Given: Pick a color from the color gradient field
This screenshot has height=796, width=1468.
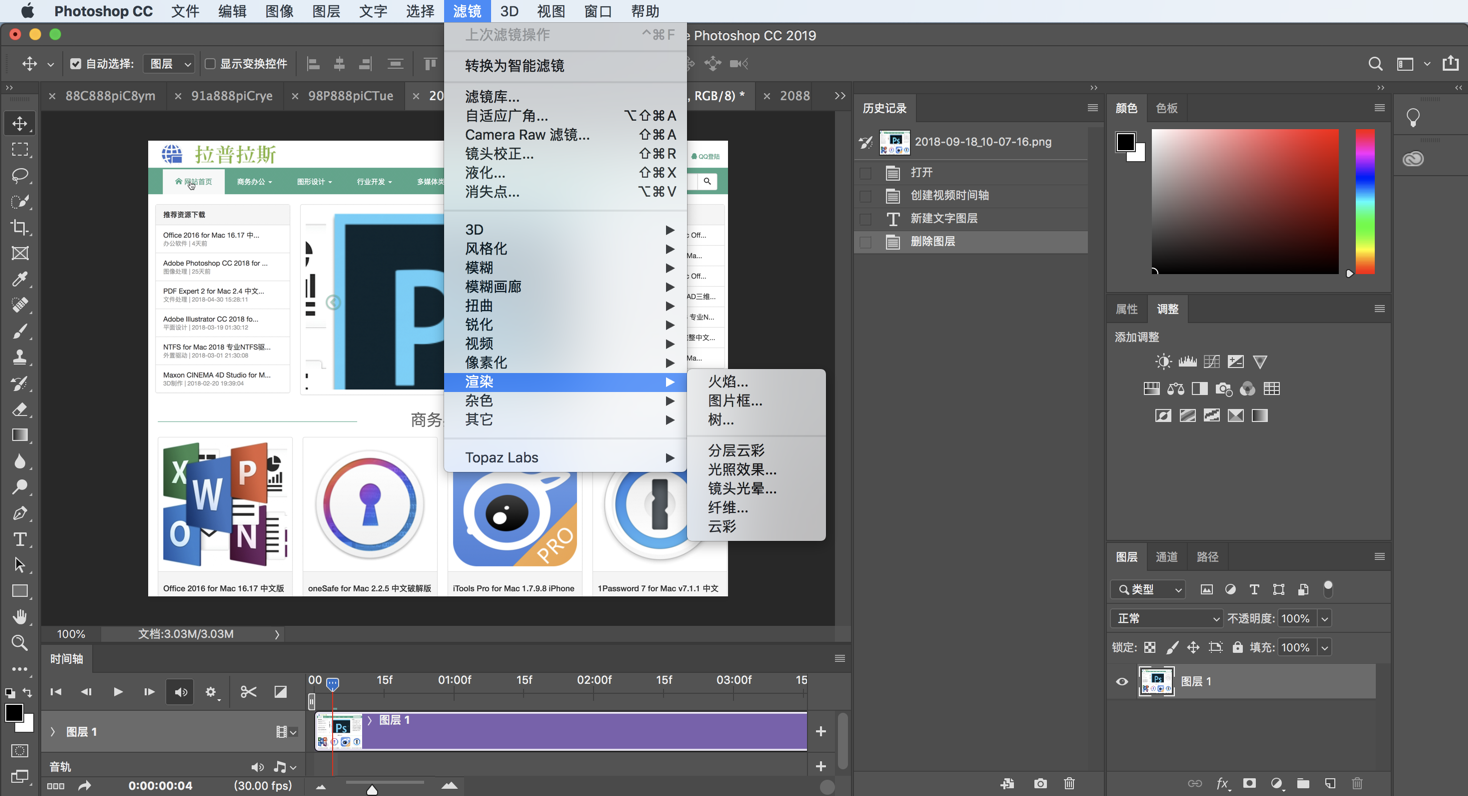Looking at the screenshot, I should (x=1244, y=200).
